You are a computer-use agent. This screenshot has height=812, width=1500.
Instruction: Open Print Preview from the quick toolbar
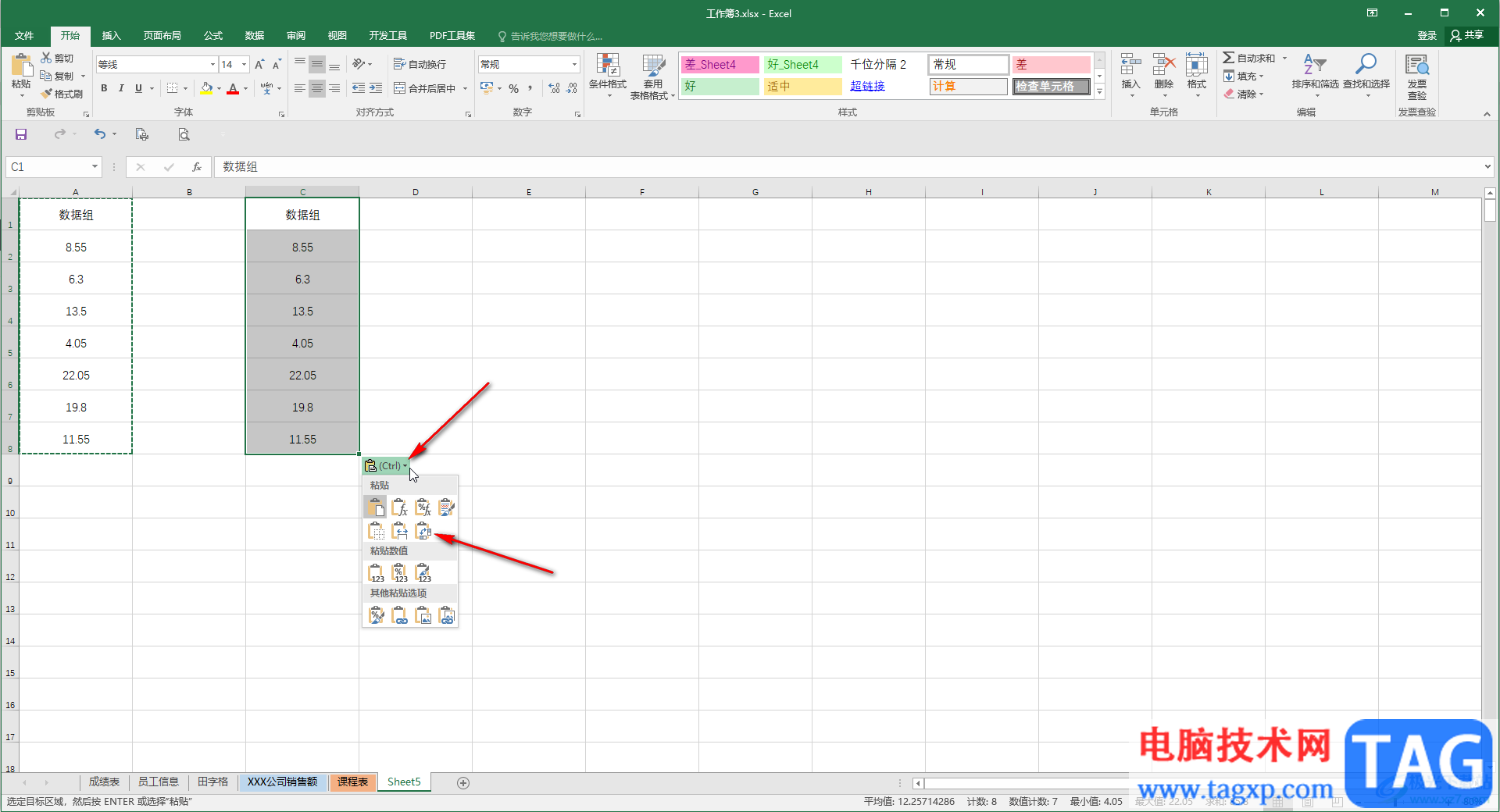[x=184, y=134]
